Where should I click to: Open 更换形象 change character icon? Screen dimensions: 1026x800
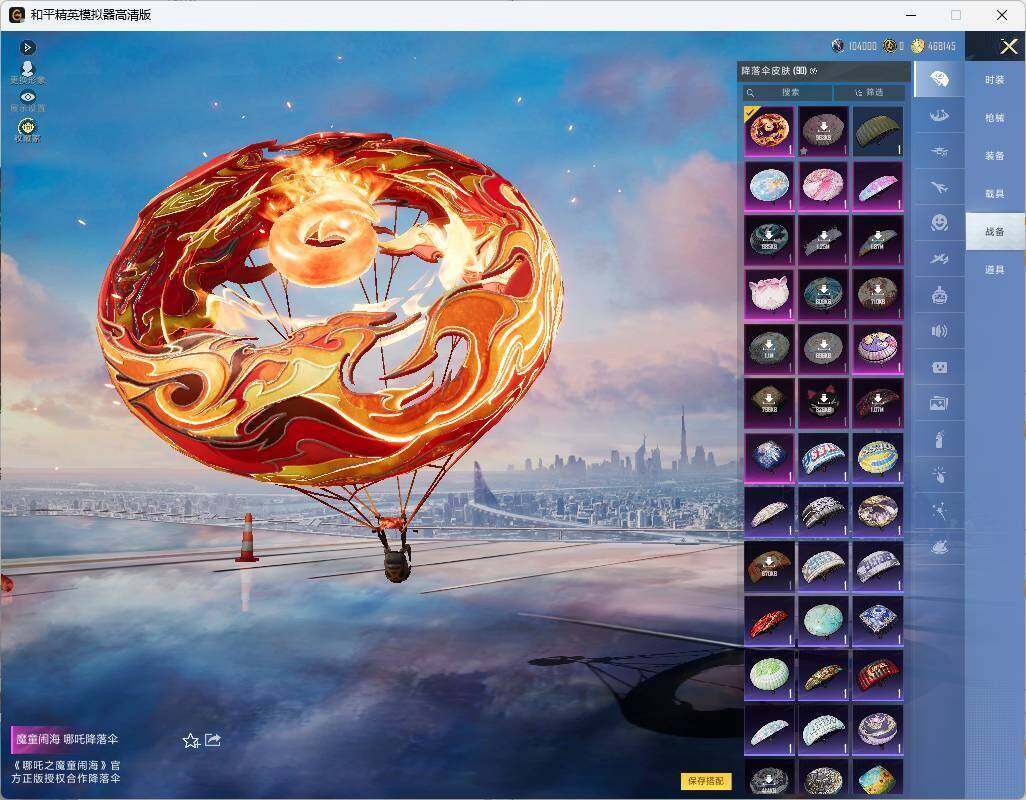(x=27, y=72)
